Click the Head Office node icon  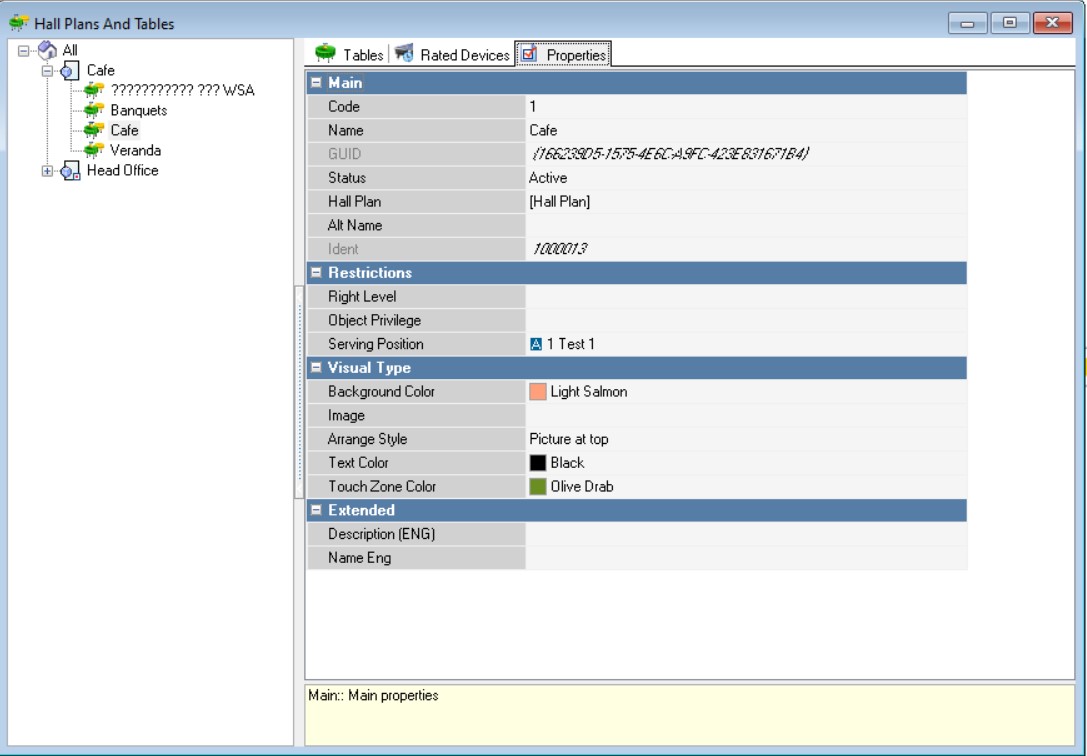tap(69, 170)
